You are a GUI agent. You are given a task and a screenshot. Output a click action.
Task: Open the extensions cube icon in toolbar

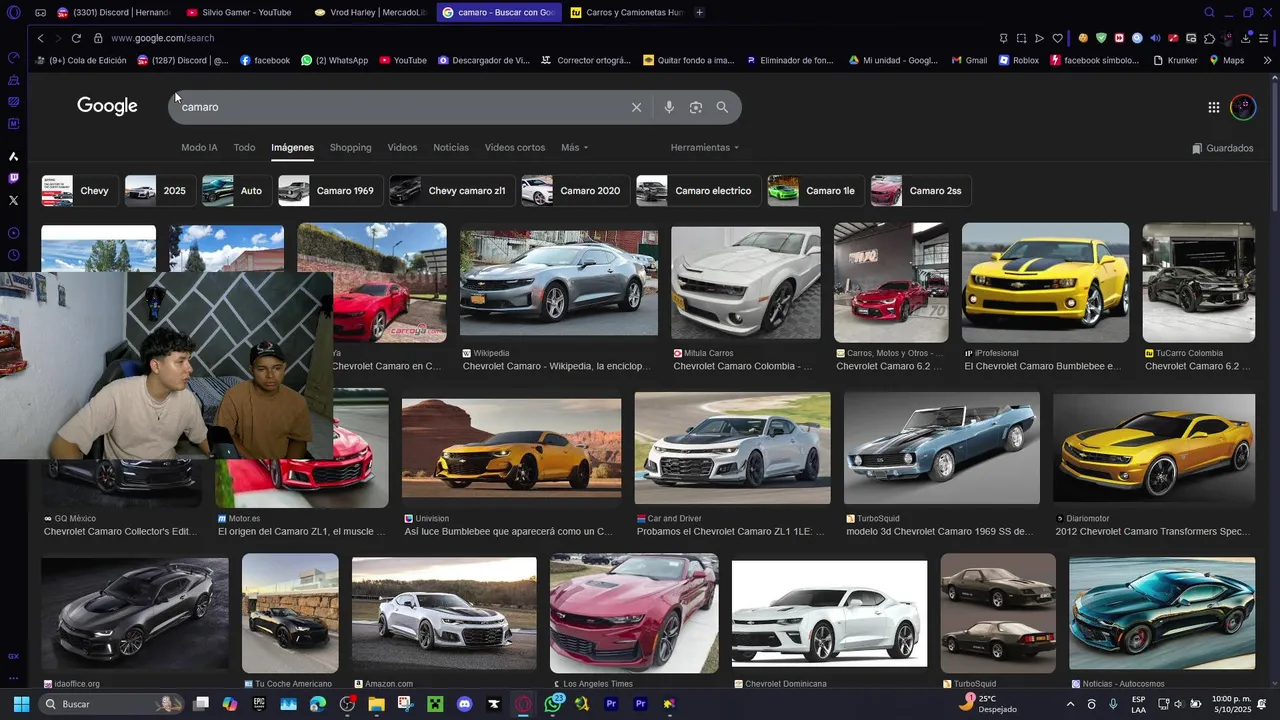(1209, 38)
